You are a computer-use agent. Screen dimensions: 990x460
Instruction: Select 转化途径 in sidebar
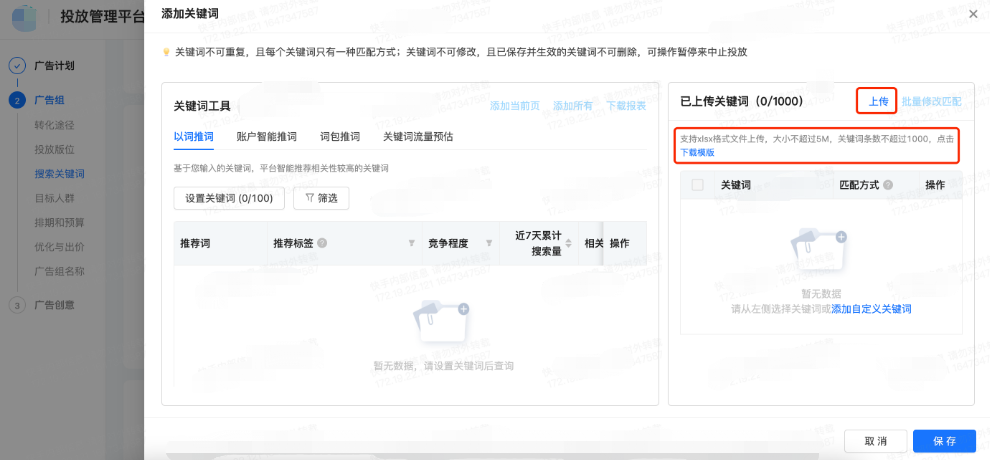point(54,125)
